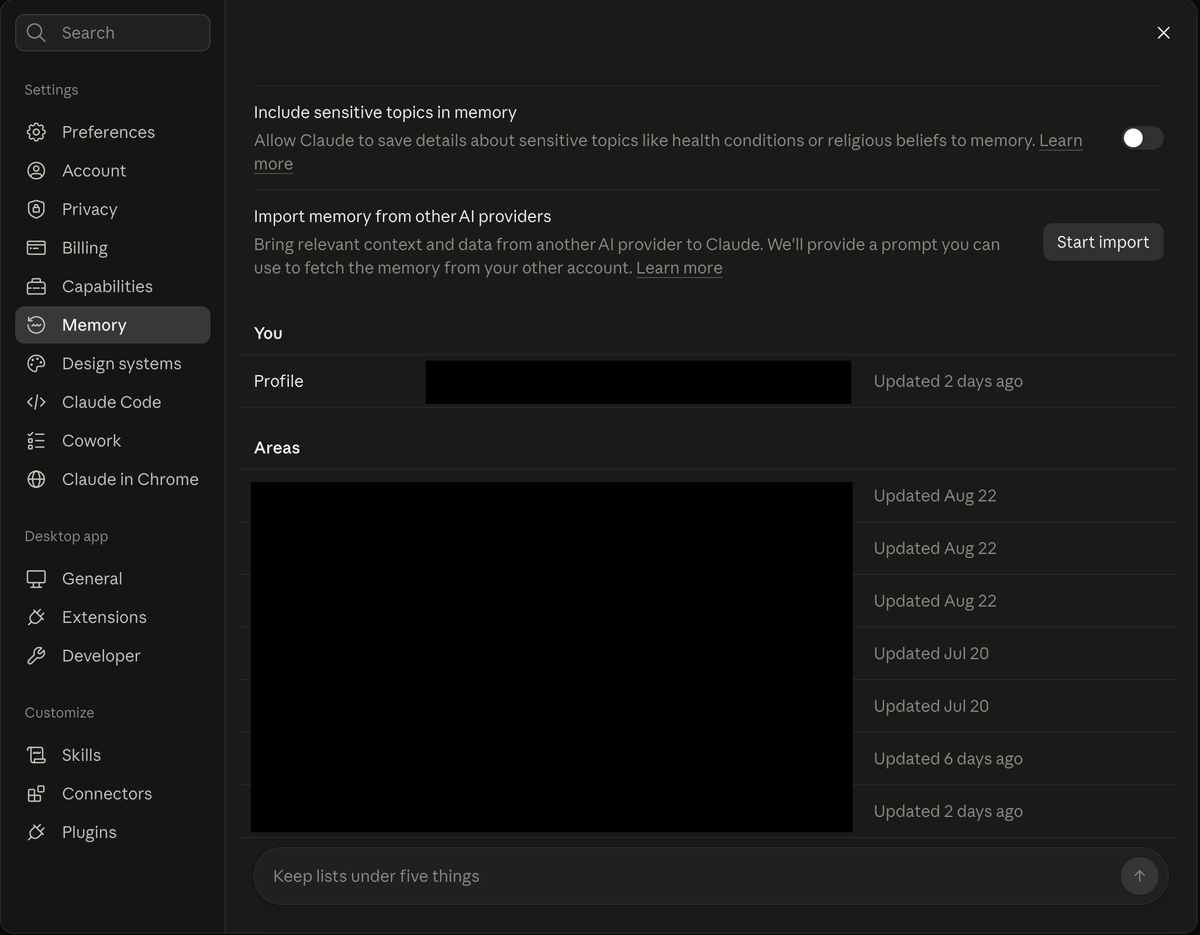Follow the Learn more link about importing memory
Image resolution: width=1200 pixels, height=935 pixels.
click(679, 268)
